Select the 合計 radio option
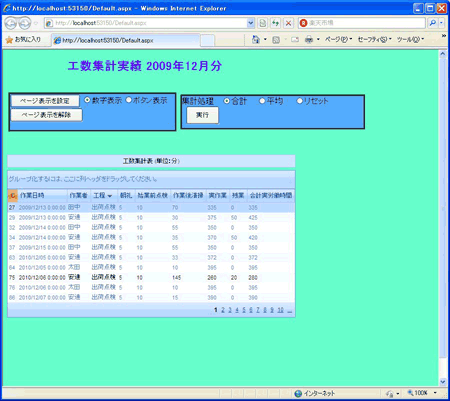The width and height of the screenshot is (450, 401). [x=227, y=101]
